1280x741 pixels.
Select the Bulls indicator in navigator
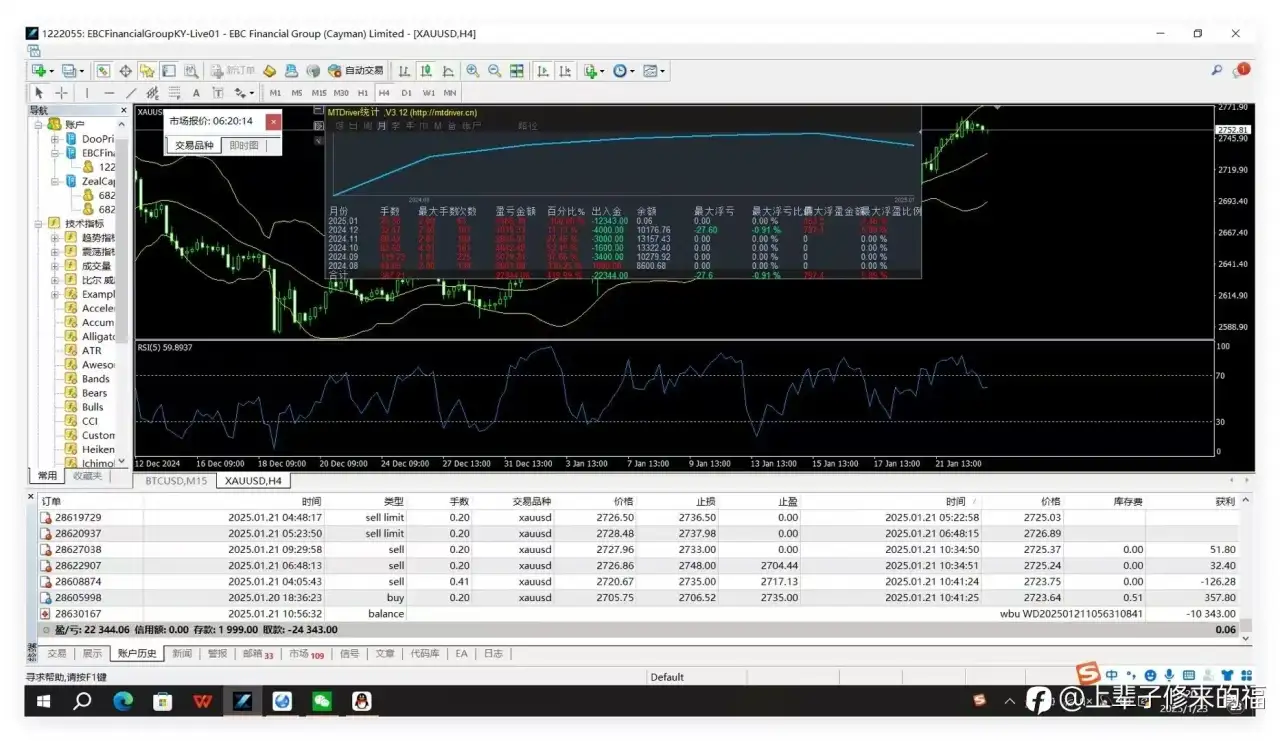(x=93, y=407)
